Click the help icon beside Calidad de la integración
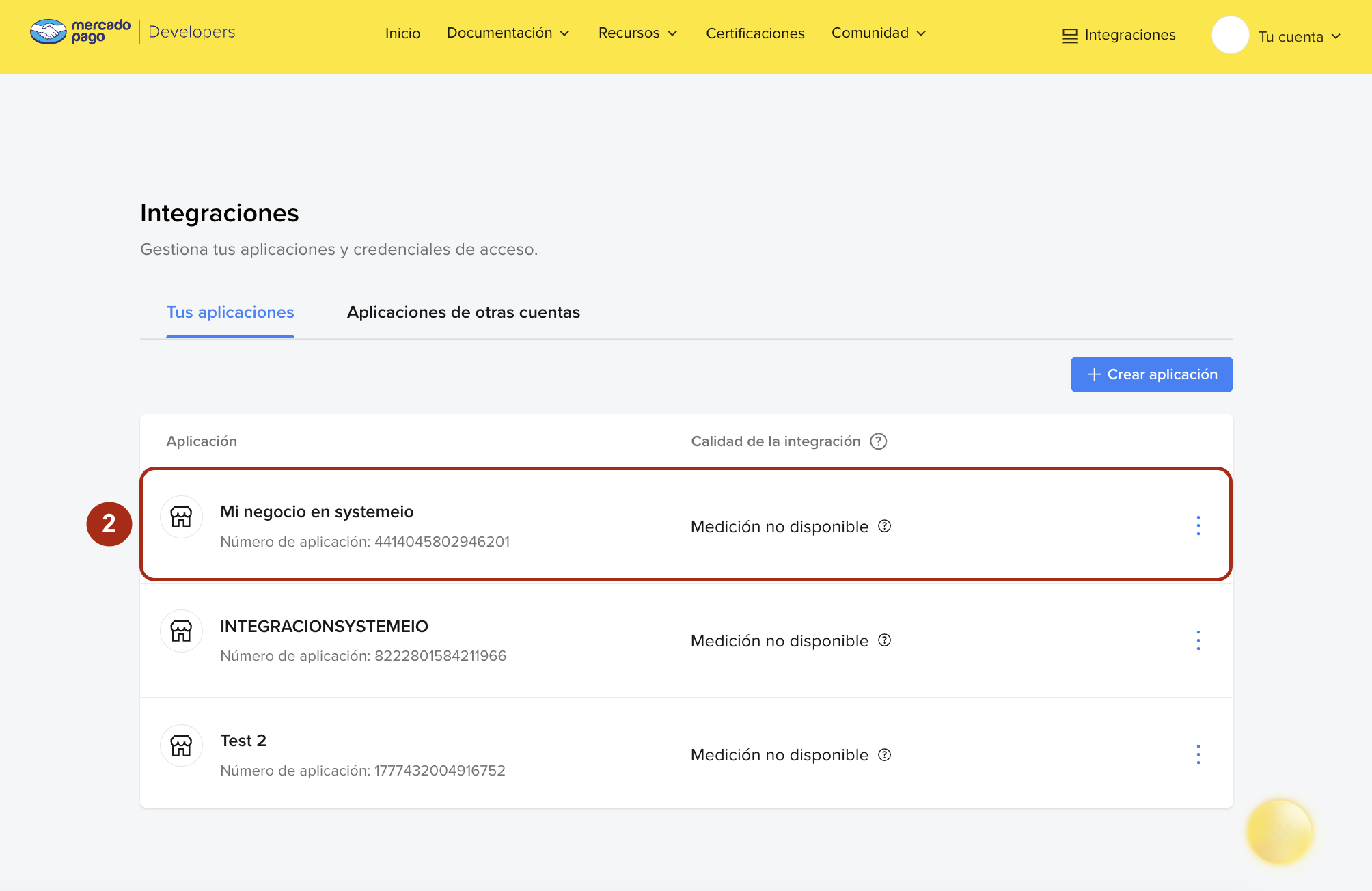The height and width of the screenshot is (891, 1372). click(x=879, y=441)
